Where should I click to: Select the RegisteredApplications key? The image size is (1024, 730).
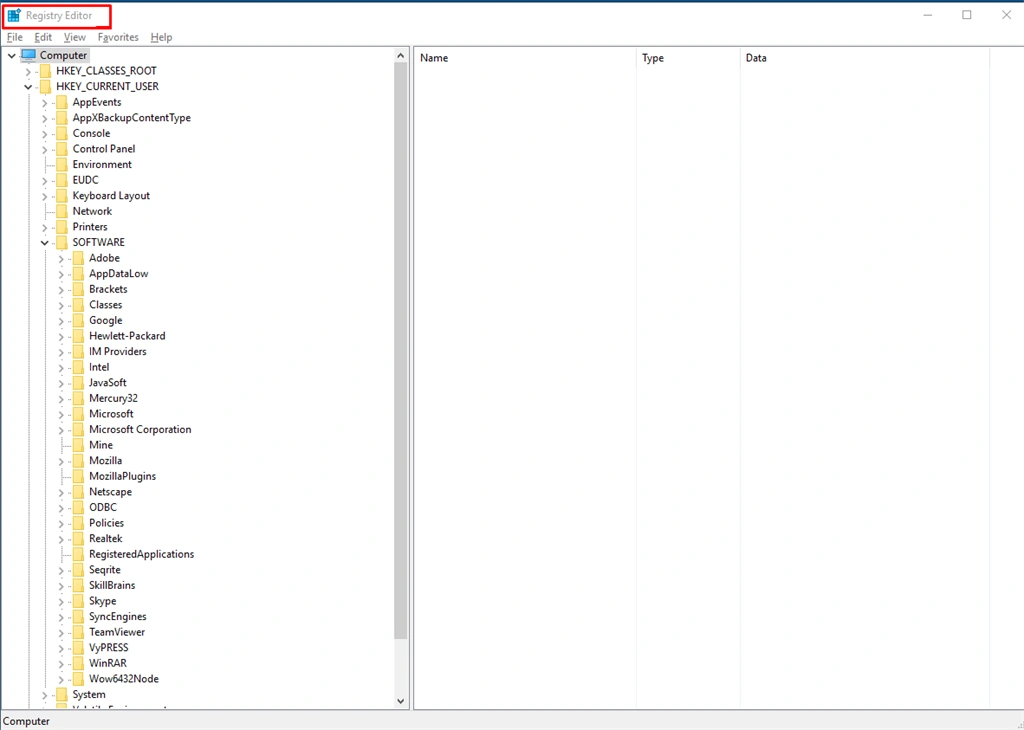pyautogui.click(x=142, y=554)
